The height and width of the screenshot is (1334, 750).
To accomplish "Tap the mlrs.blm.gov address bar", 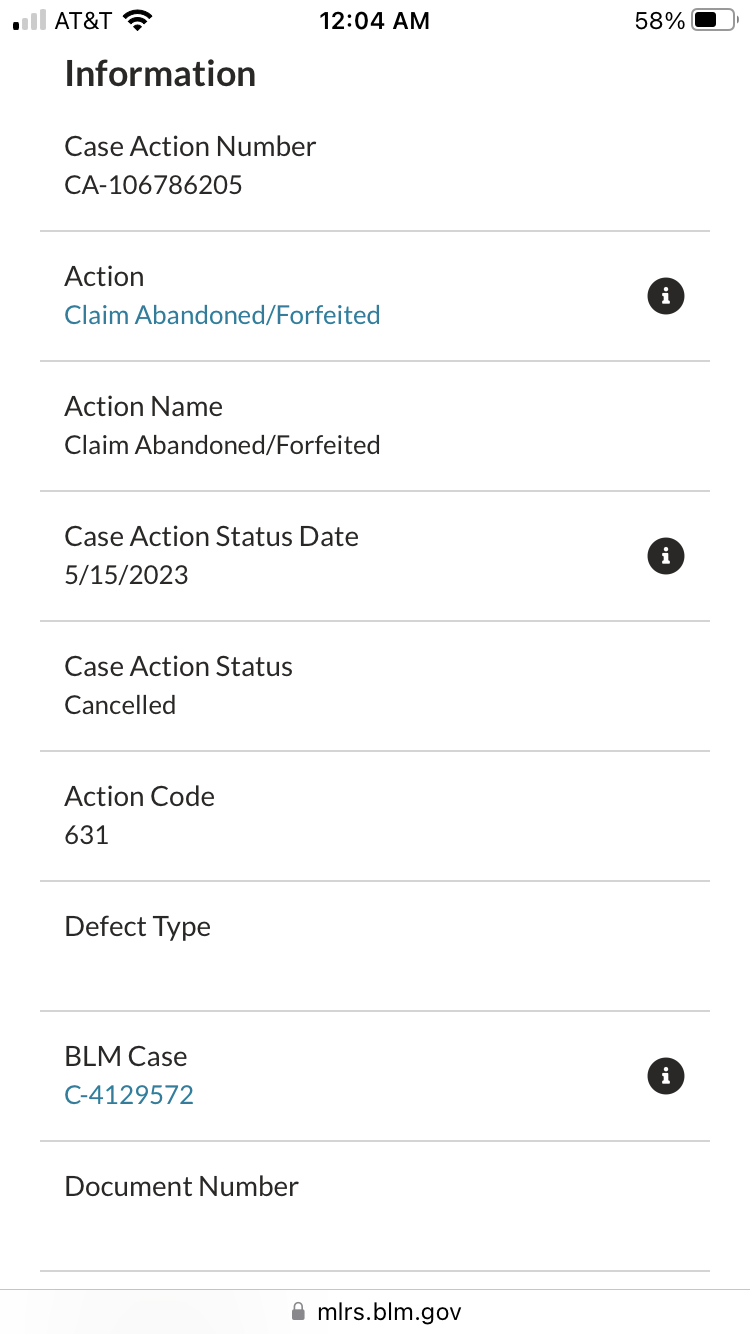I will click(x=388, y=1311).
